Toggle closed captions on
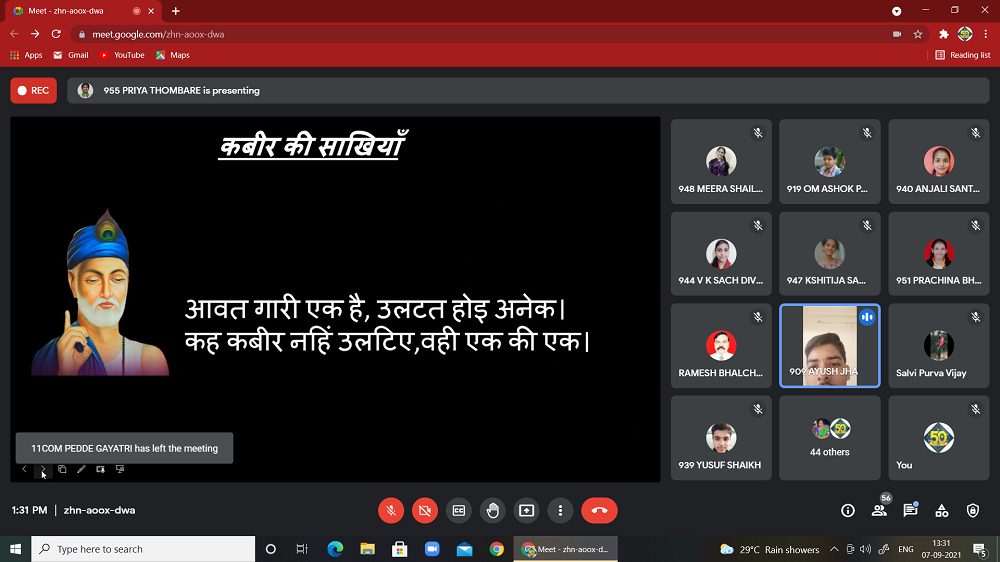 click(x=459, y=510)
